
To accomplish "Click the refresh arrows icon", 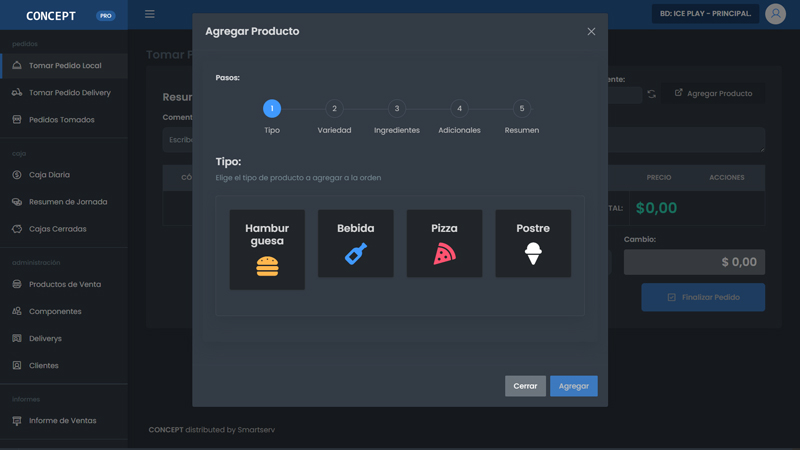I will click(x=651, y=94).
